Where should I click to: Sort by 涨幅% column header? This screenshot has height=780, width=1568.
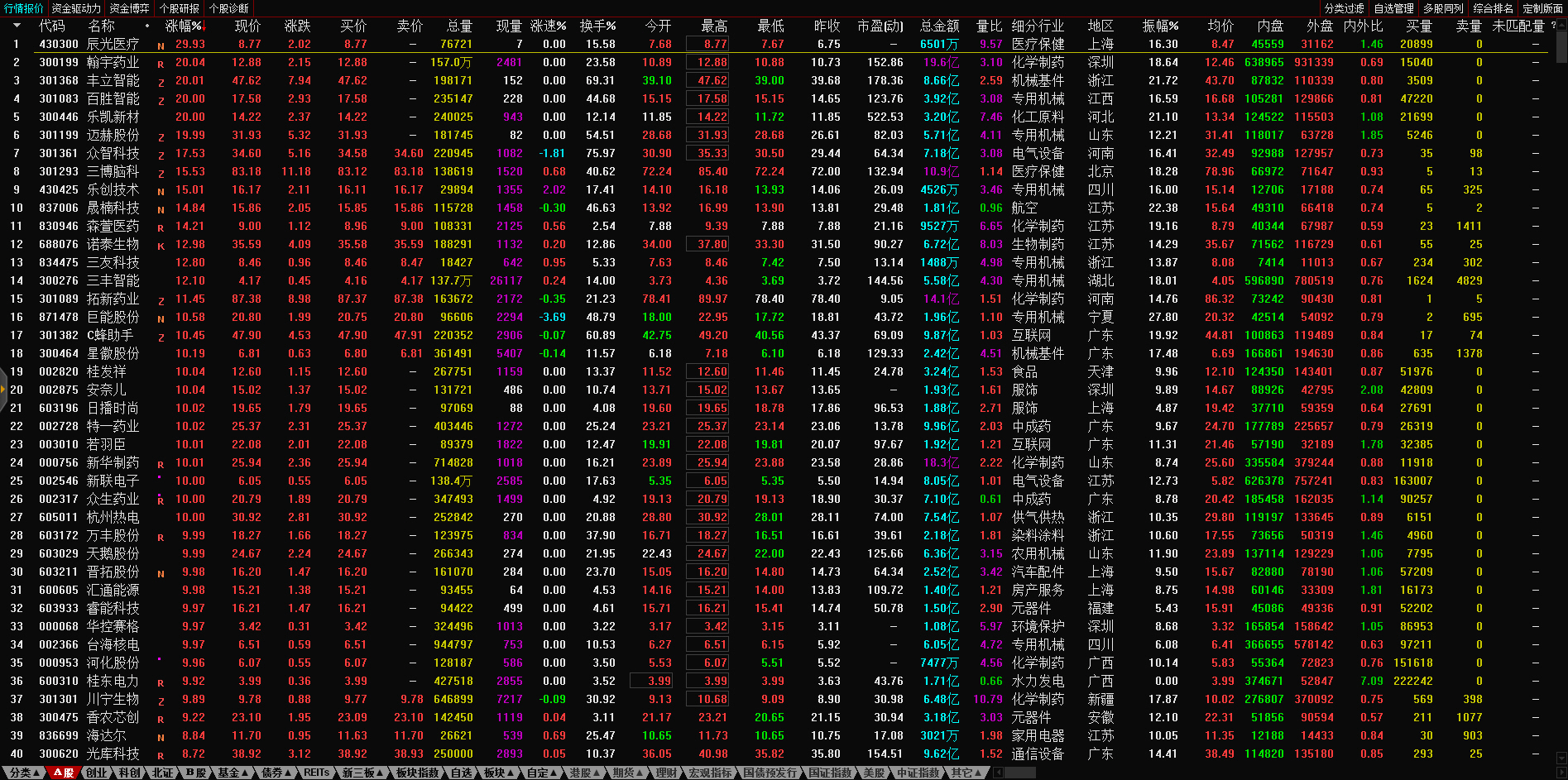[x=183, y=26]
